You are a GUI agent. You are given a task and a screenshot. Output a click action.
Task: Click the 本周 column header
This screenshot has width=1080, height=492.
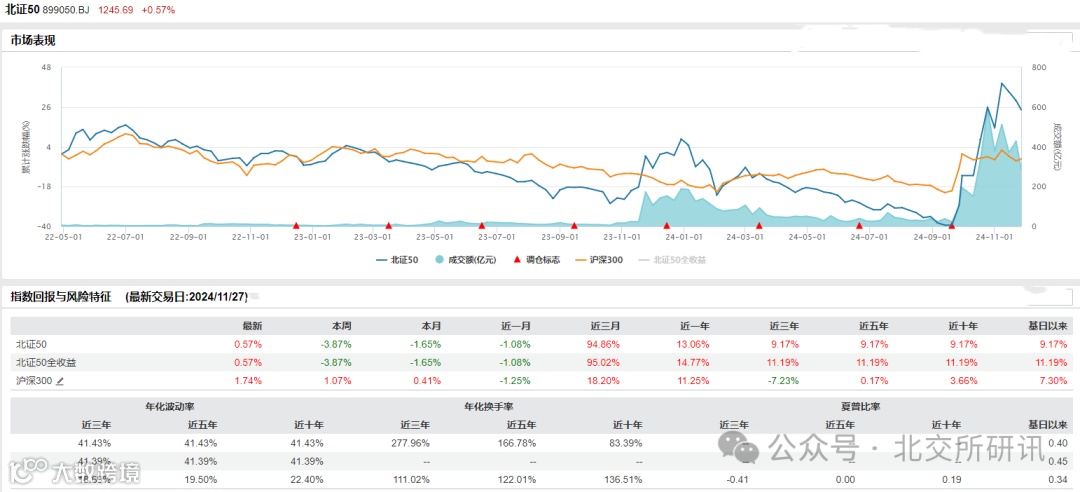tap(342, 326)
